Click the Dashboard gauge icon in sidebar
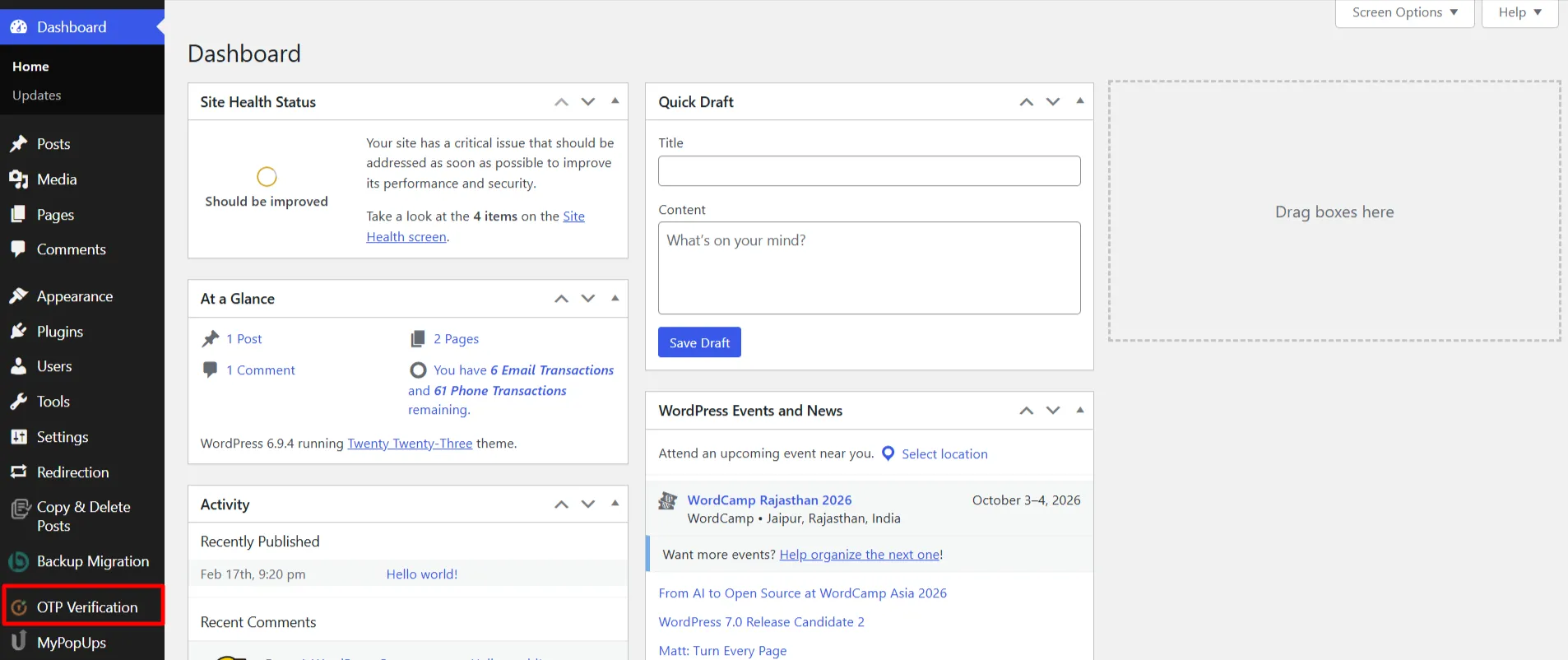 point(19,27)
